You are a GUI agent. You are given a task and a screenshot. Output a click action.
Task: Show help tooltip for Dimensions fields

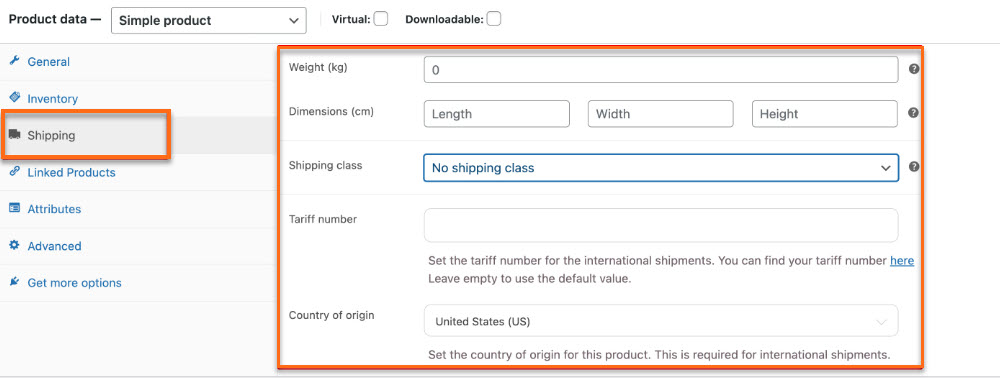(x=913, y=113)
